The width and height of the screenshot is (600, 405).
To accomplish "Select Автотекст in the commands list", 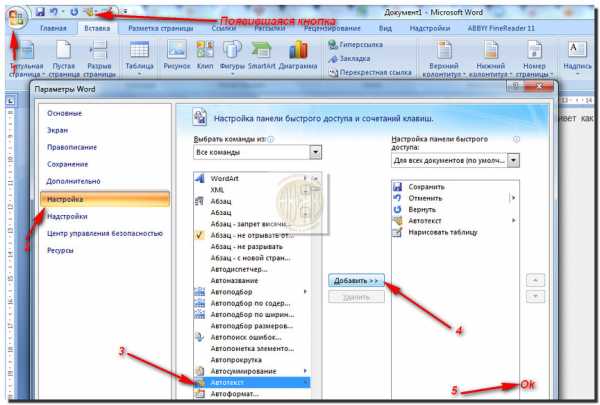I will (252, 382).
